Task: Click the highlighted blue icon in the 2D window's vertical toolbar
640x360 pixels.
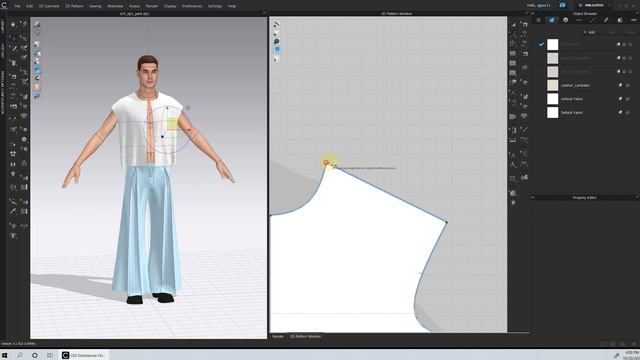Action: tap(277, 50)
